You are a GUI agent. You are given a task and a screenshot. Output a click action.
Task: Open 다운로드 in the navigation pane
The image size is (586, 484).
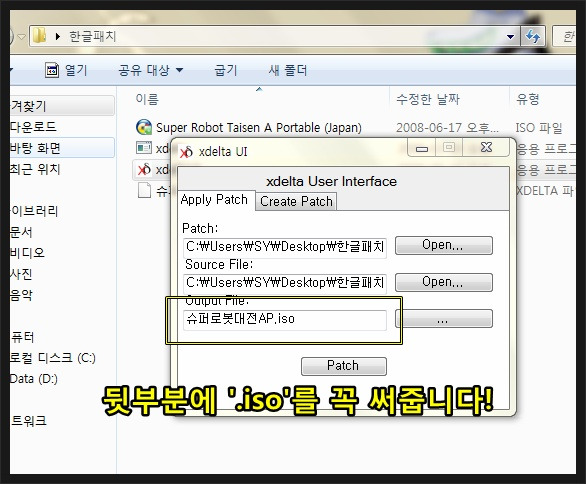point(33,126)
